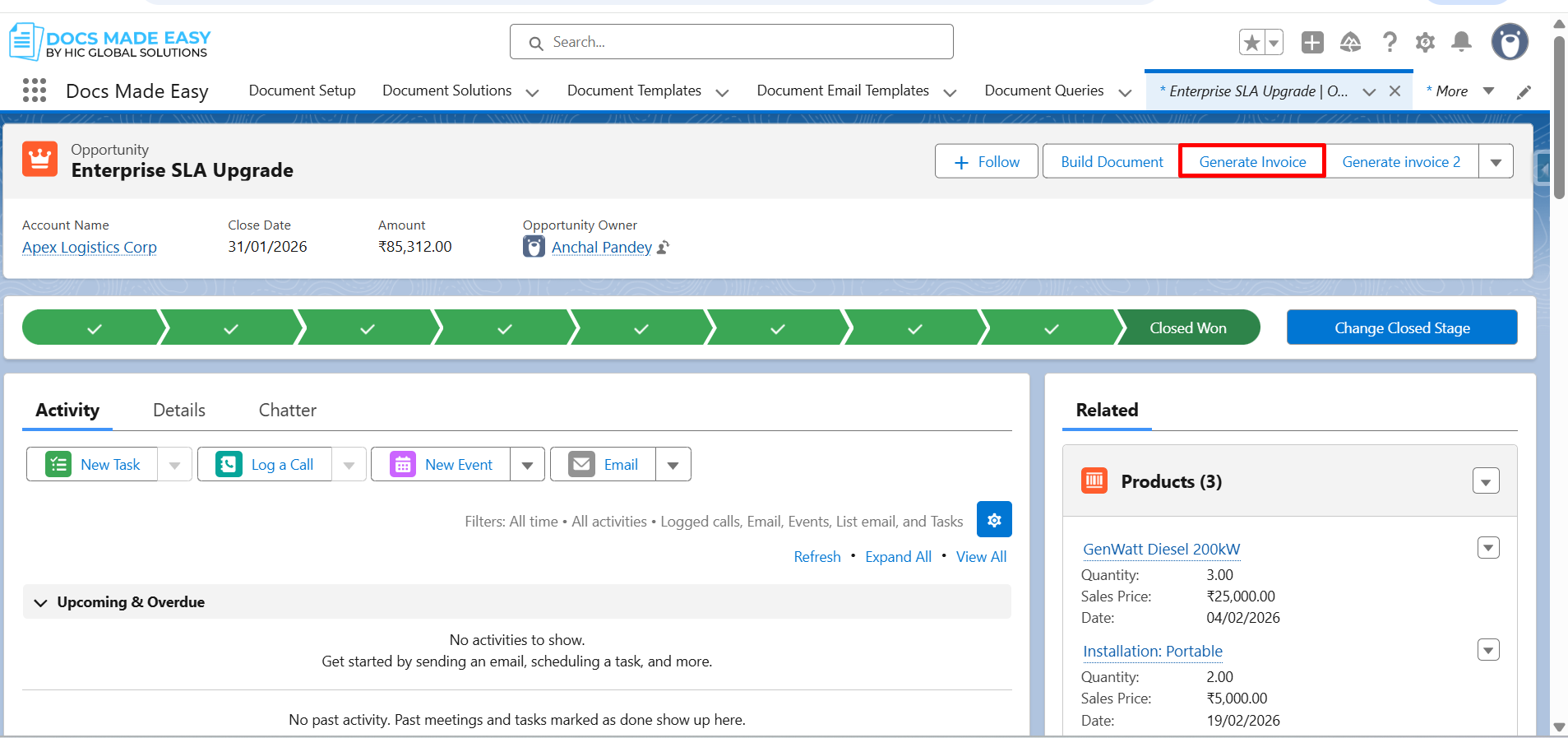The height and width of the screenshot is (738, 1568).
Task: Select the Closed Won path stage
Action: click(1188, 327)
